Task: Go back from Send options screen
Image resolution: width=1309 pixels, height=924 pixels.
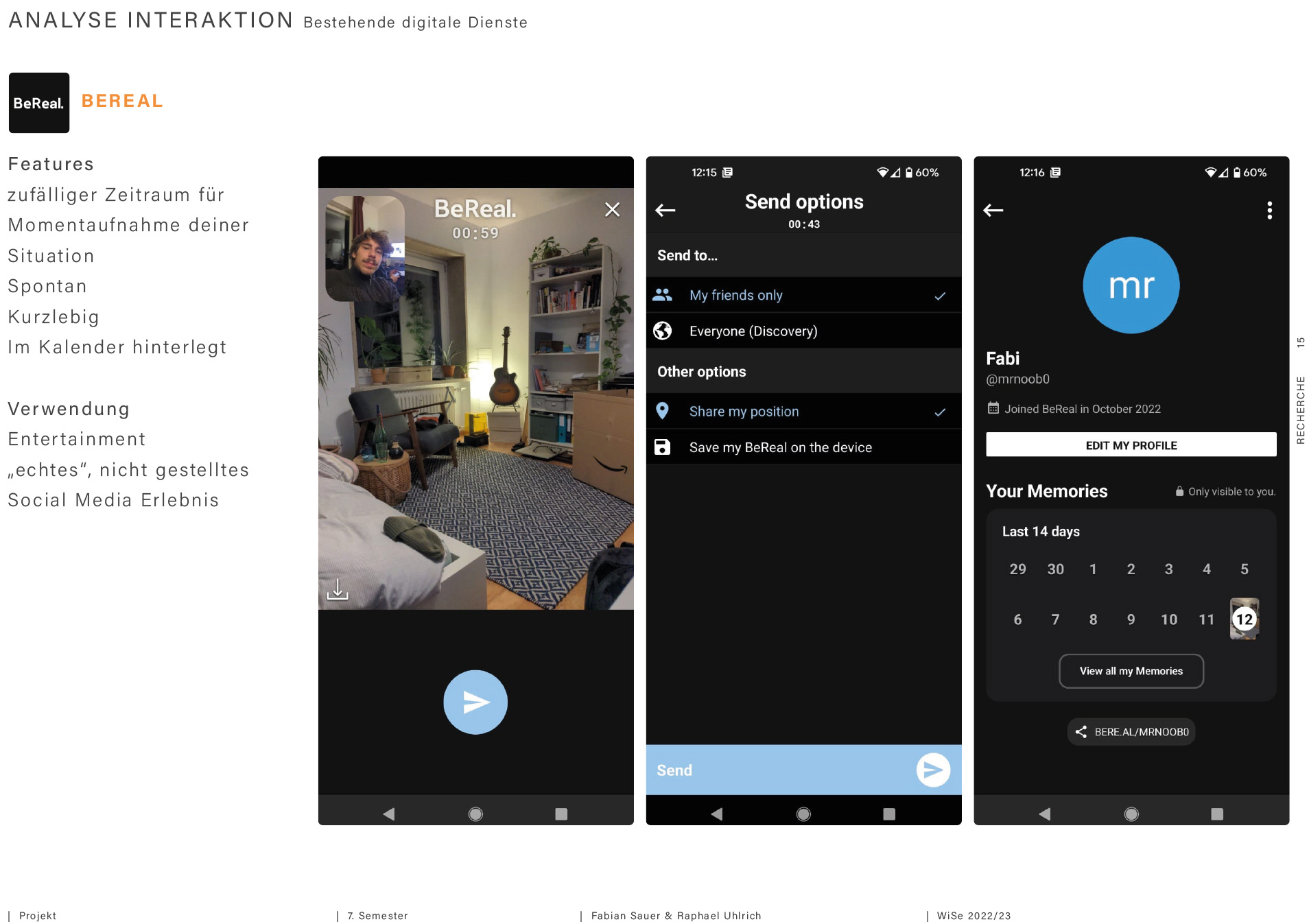Action: [x=665, y=210]
